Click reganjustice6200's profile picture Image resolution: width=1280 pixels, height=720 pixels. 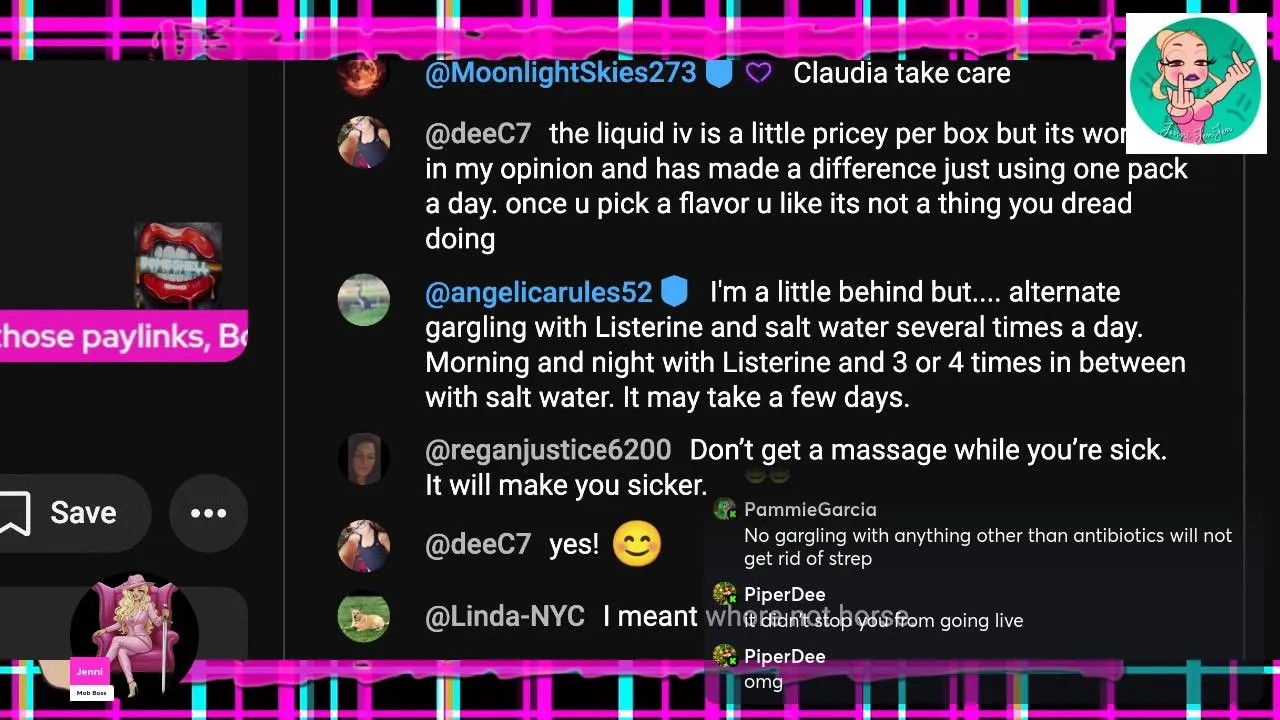pyautogui.click(x=363, y=459)
